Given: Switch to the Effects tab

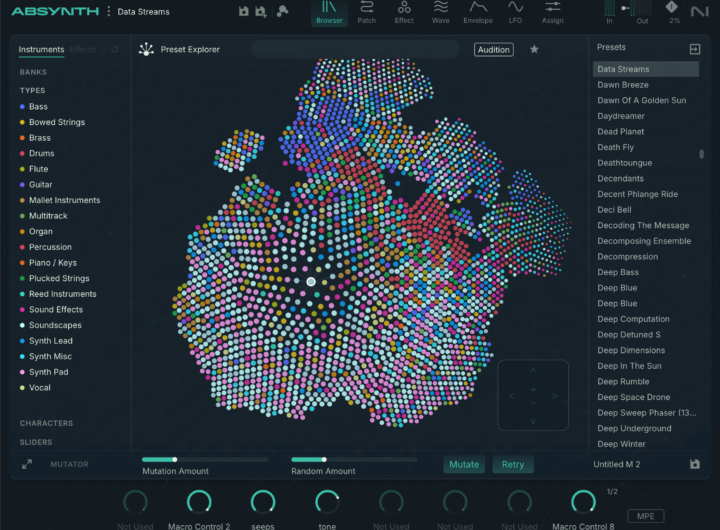Looking at the screenshot, I should tap(83, 49).
